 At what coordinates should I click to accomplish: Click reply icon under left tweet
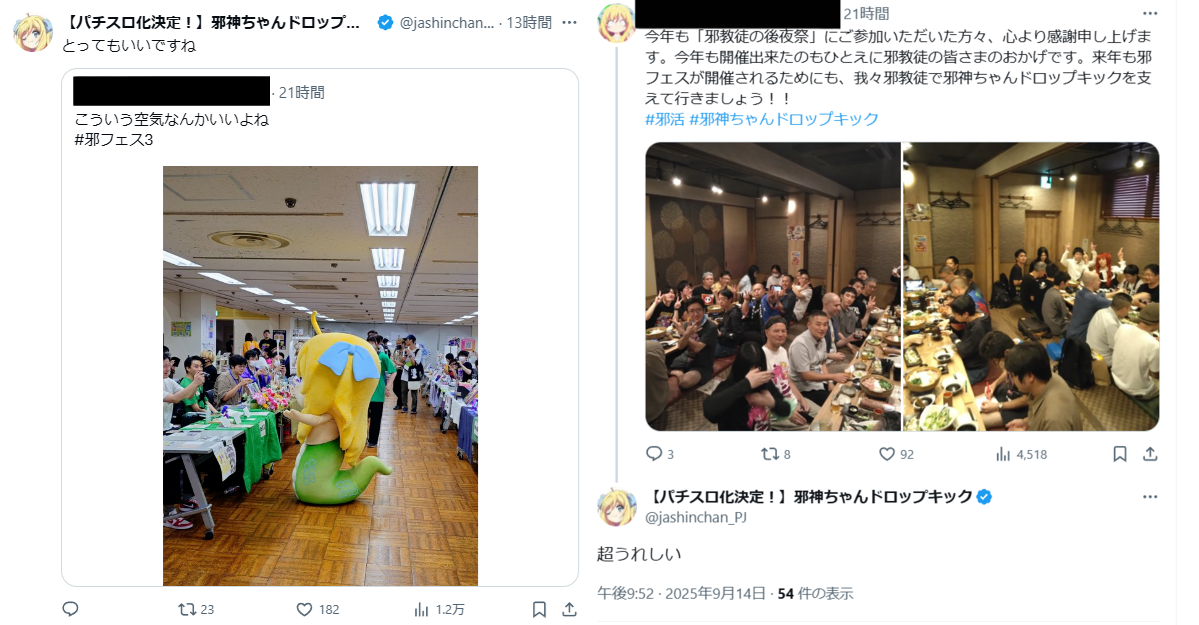[70, 609]
